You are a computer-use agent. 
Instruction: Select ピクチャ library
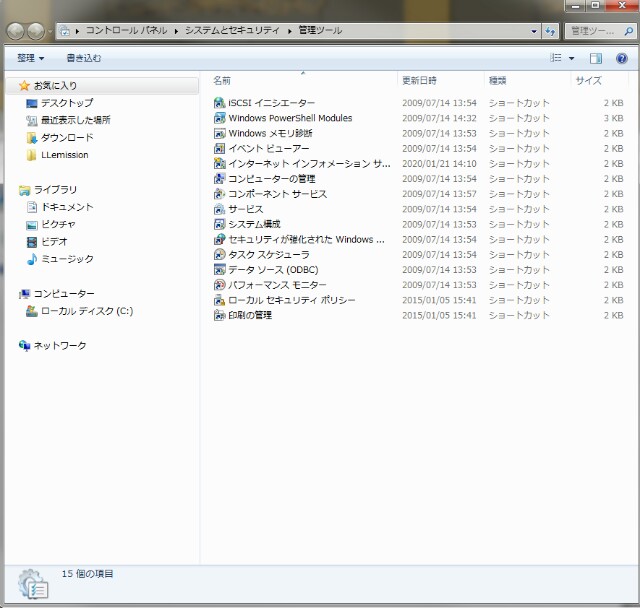pyautogui.click(x=58, y=224)
